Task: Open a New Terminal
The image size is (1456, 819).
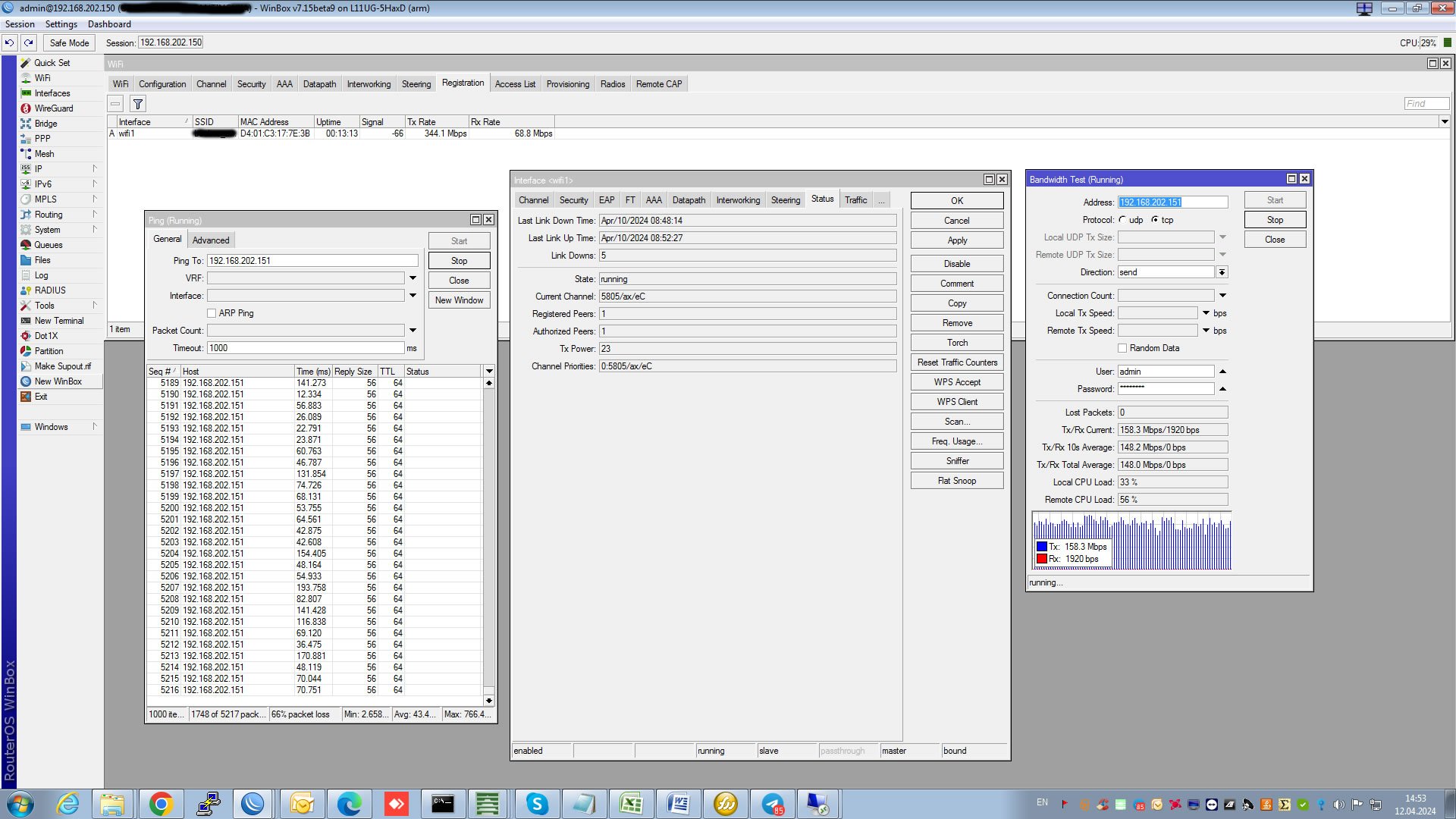Action: 59,321
